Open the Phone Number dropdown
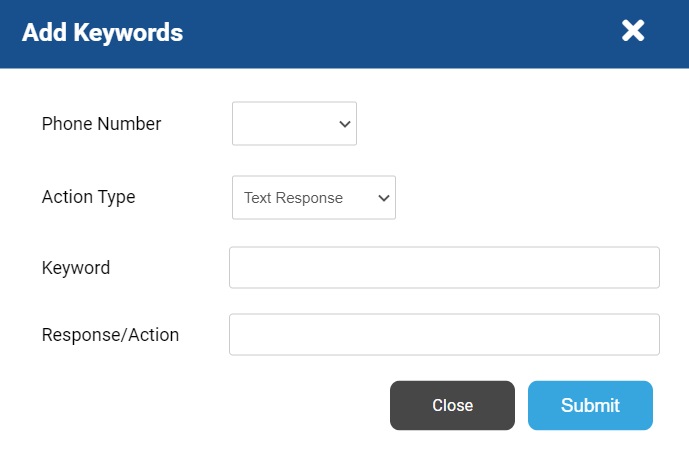 click(x=294, y=123)
